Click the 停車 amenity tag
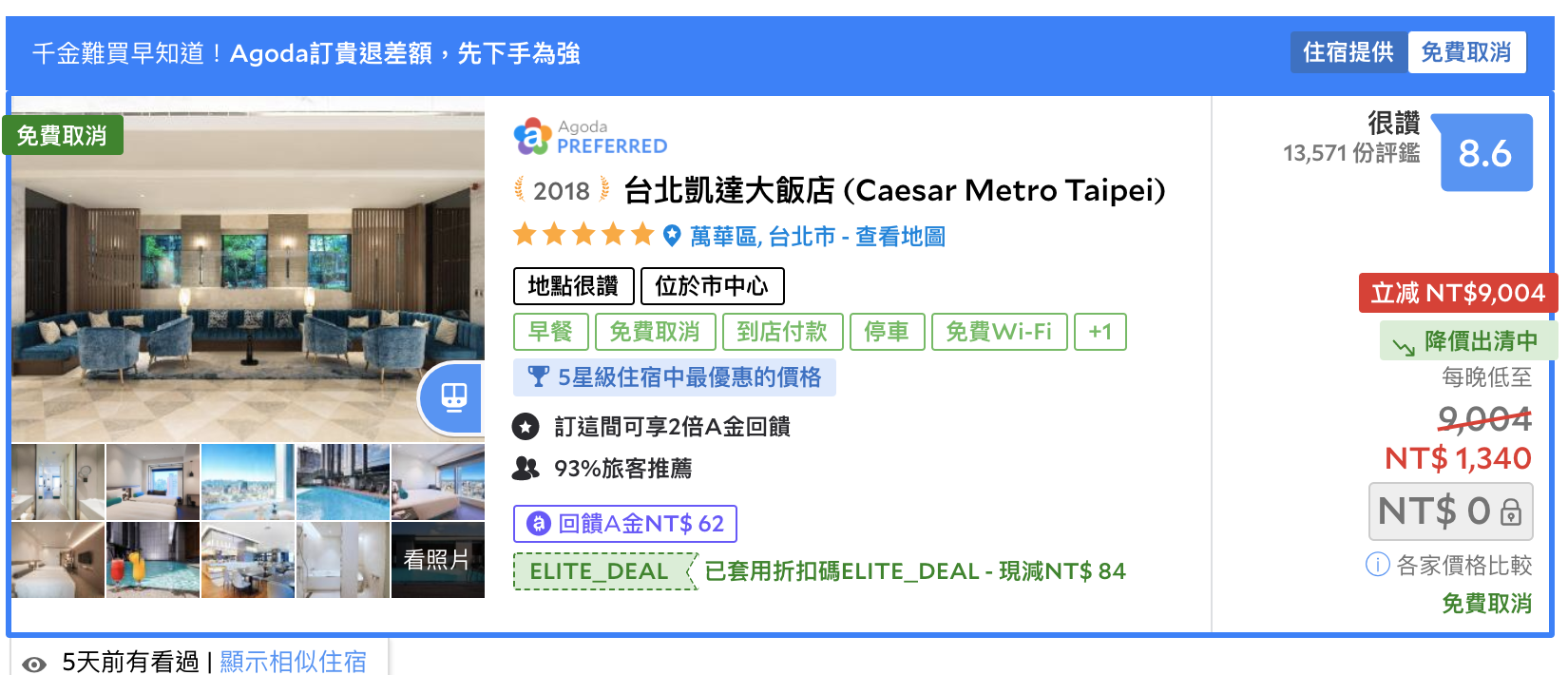Viewport: 1568px width, 675px height. [887, 332]
